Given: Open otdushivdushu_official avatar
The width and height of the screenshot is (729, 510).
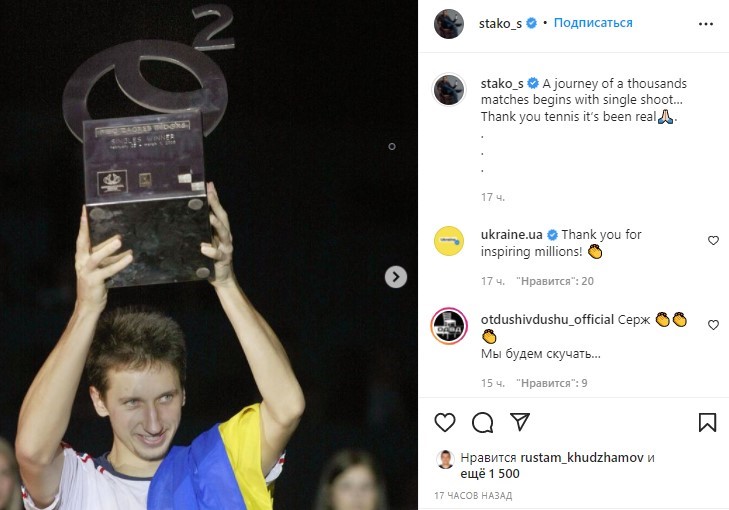Looking at the screenshot, I should [x=449, y=325].
